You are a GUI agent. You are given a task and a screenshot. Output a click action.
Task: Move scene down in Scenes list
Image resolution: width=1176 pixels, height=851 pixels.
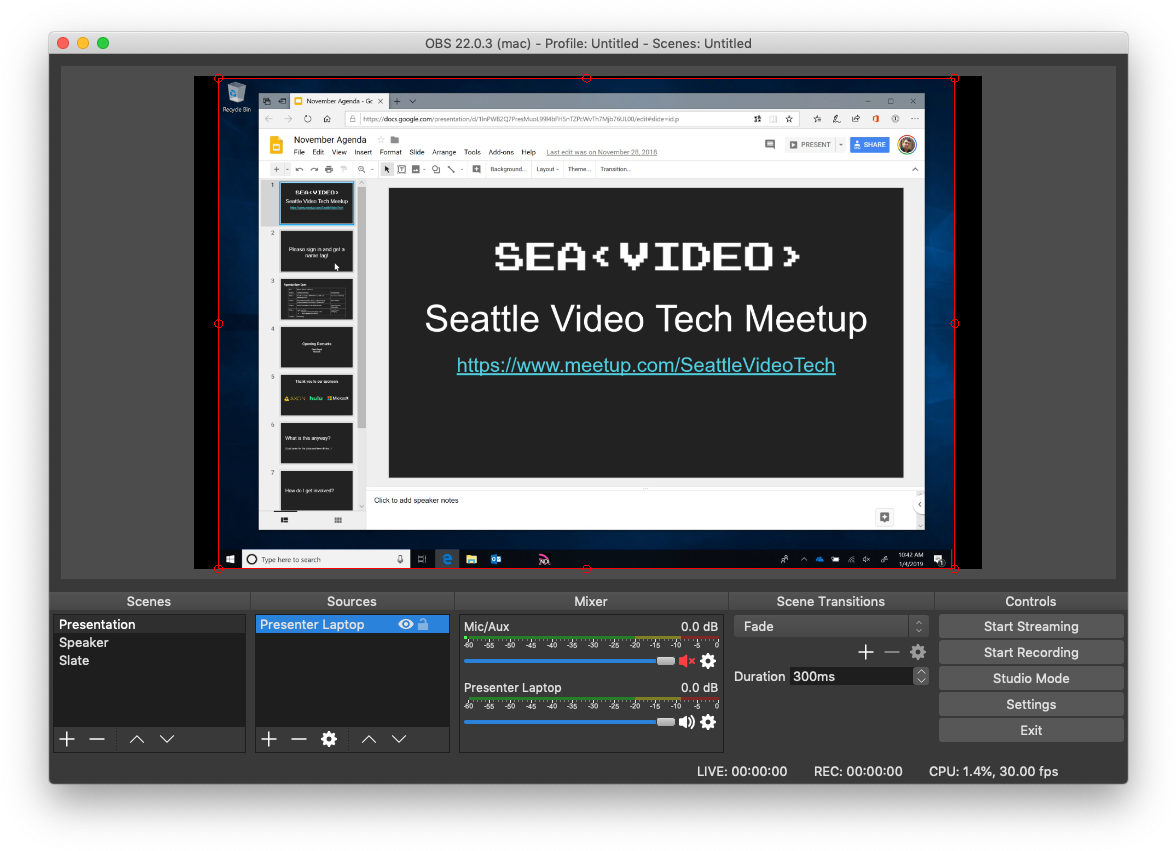pyautogui.click(x=167, y=739)
